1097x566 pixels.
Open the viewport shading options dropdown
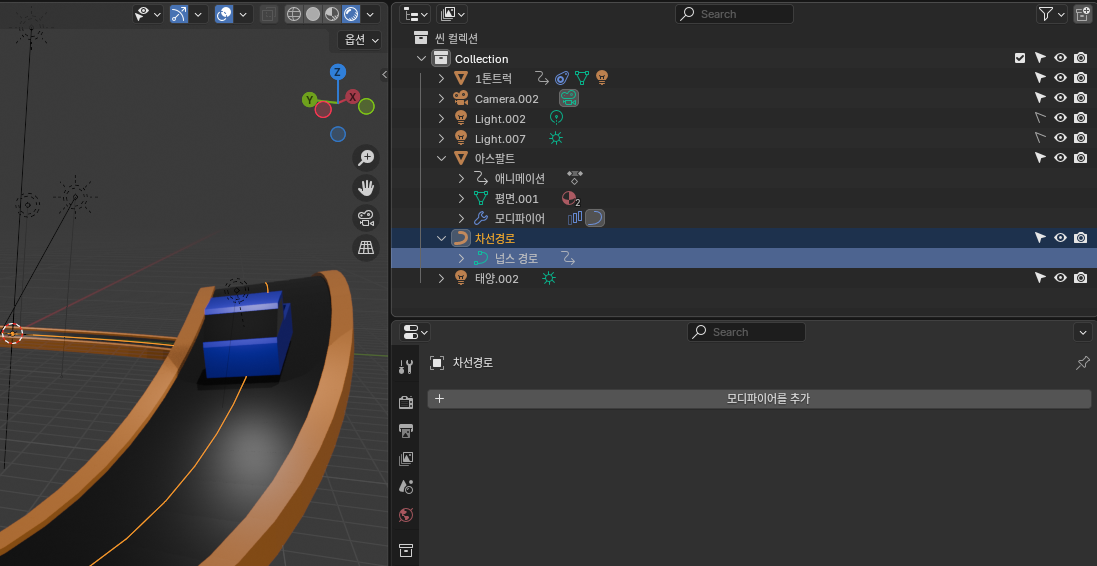(x=371, y=14)
